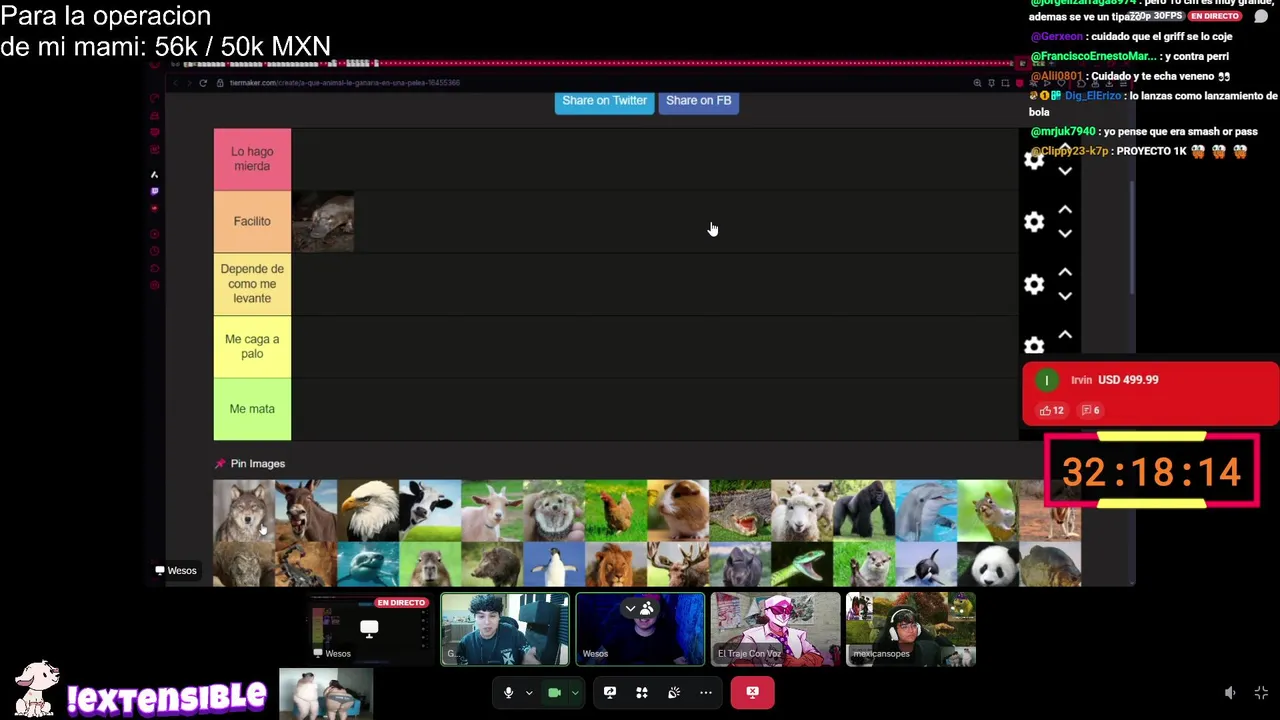Select the lion image
The image size is (1280, 720).
tap(616, 564)
